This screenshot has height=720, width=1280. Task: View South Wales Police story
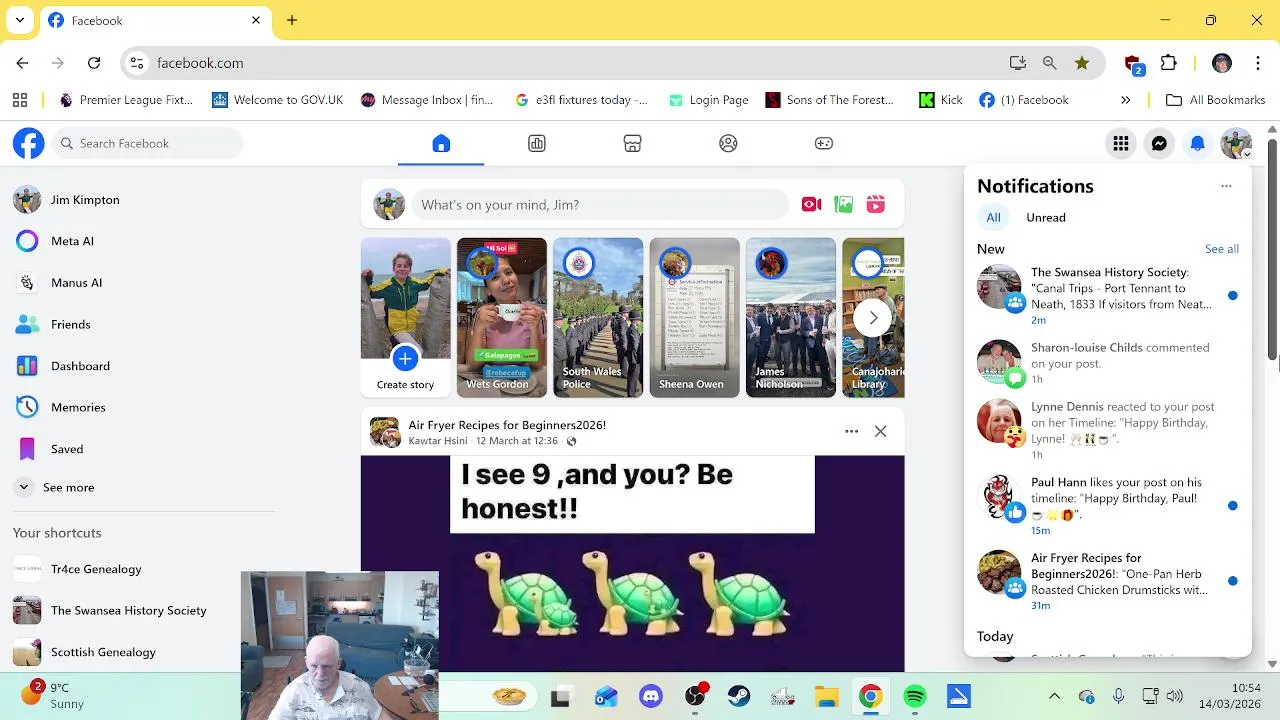tap(597, 317)
